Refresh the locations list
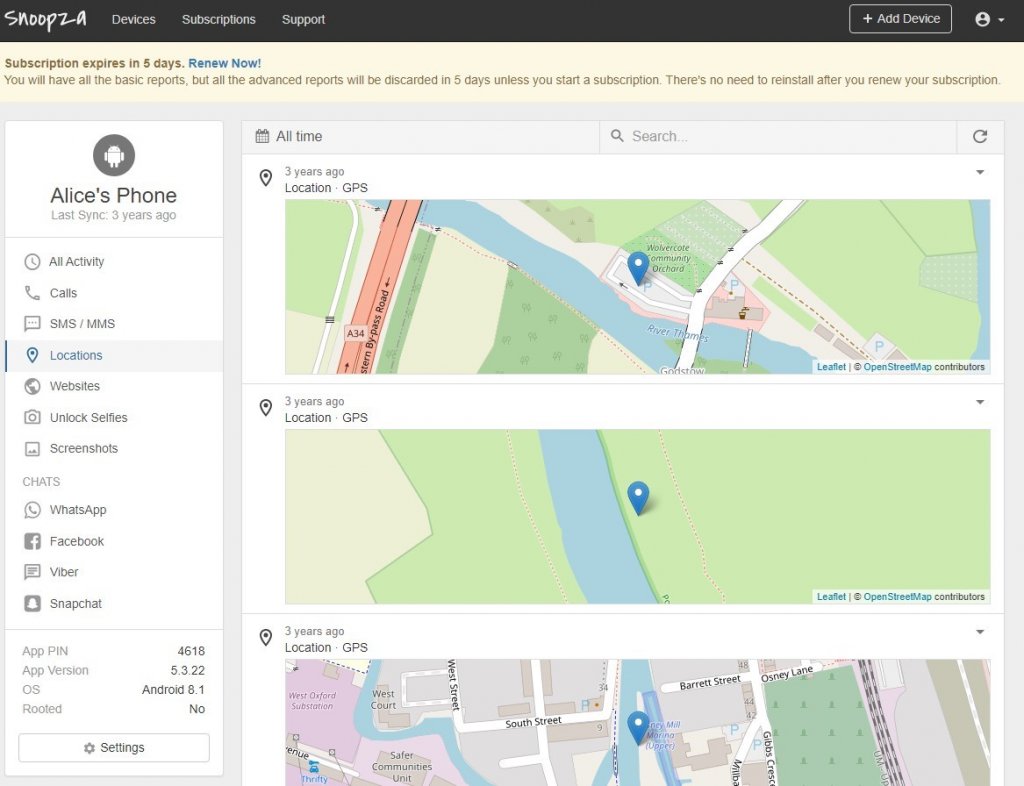The width and height of the screenshot is (1024, 786). (x=980, y=136)
